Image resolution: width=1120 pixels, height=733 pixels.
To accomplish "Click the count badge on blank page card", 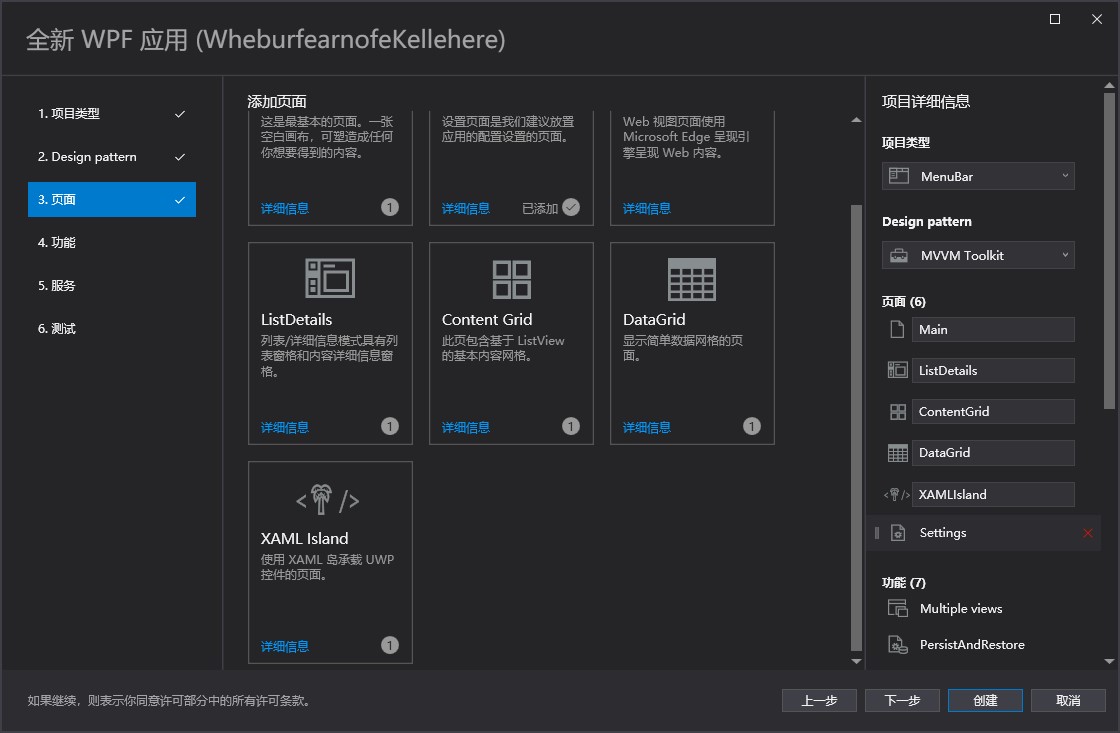I will coord(389,207).
